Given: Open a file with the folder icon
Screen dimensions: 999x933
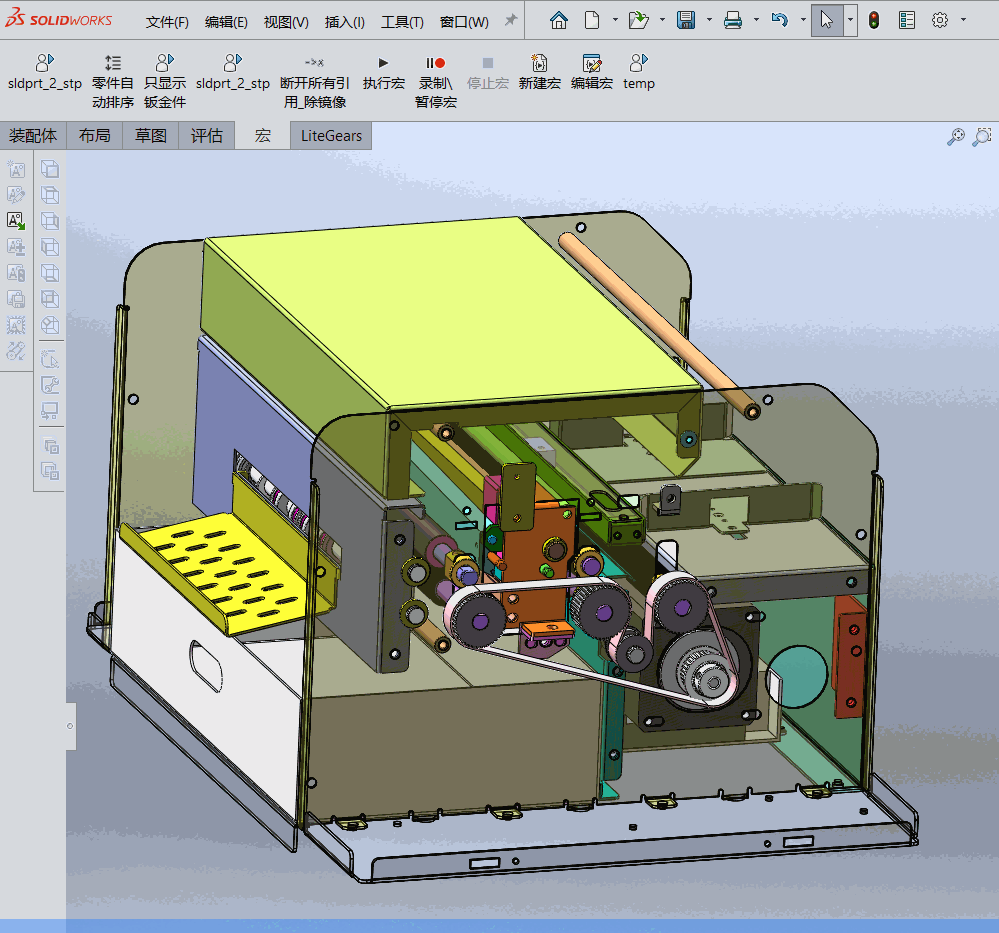Looking at the screenshot, I should coord(638,20).
